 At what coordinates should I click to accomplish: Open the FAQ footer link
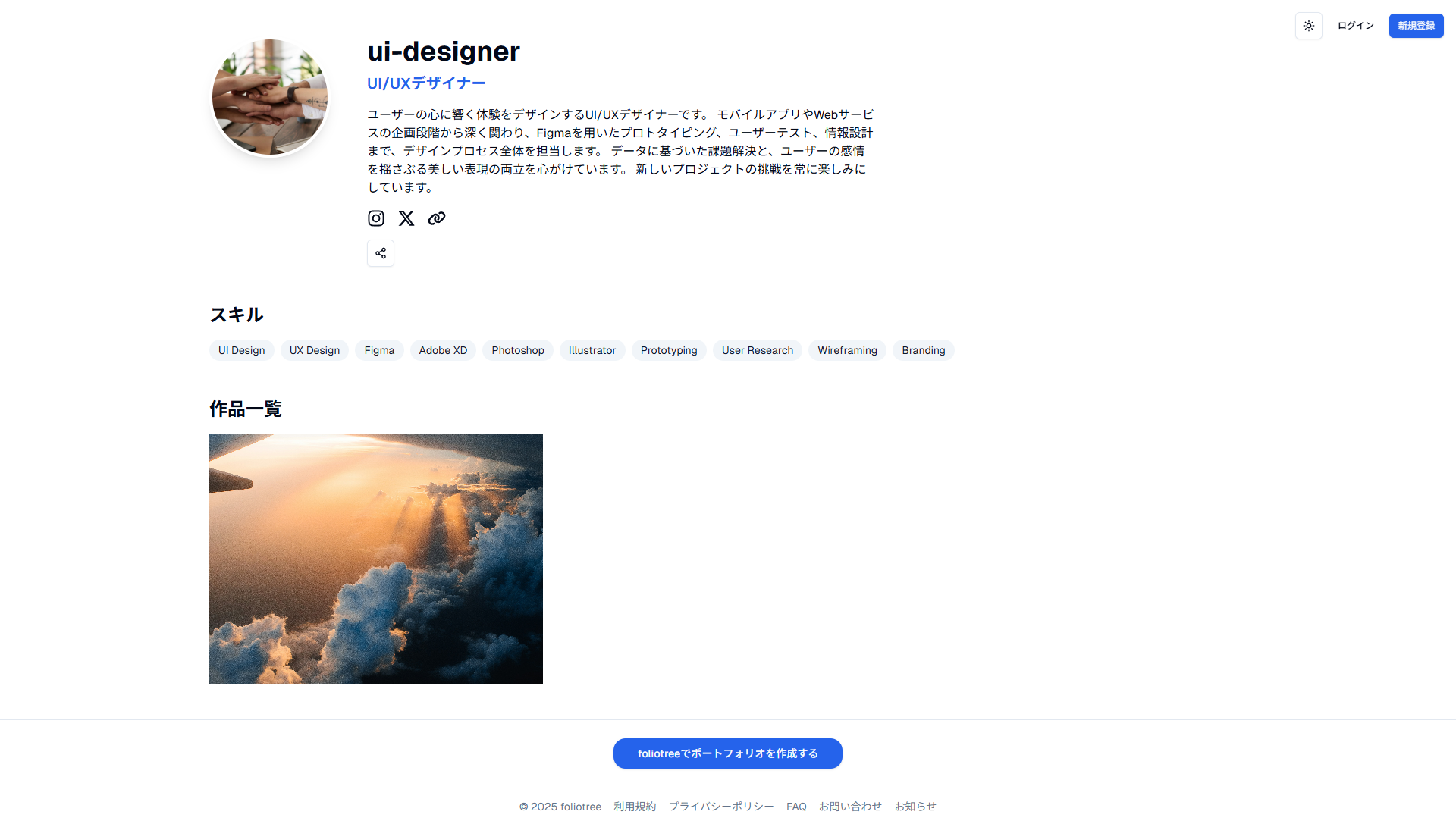coord(796,807)
